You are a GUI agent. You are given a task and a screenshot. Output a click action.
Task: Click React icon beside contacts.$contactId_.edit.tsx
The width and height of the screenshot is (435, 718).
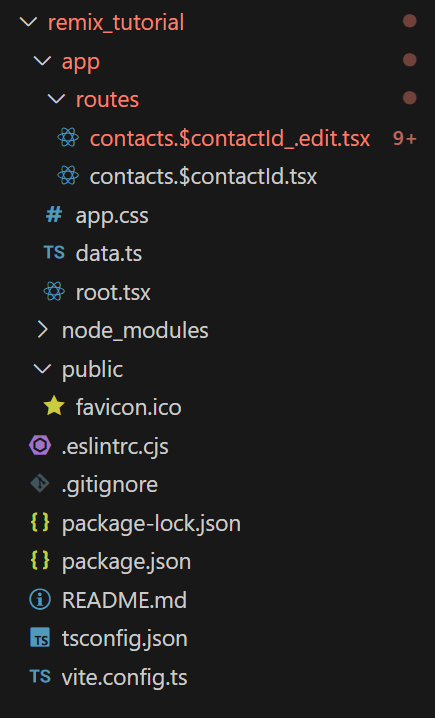pyautogui.click(x=68, y=138)
